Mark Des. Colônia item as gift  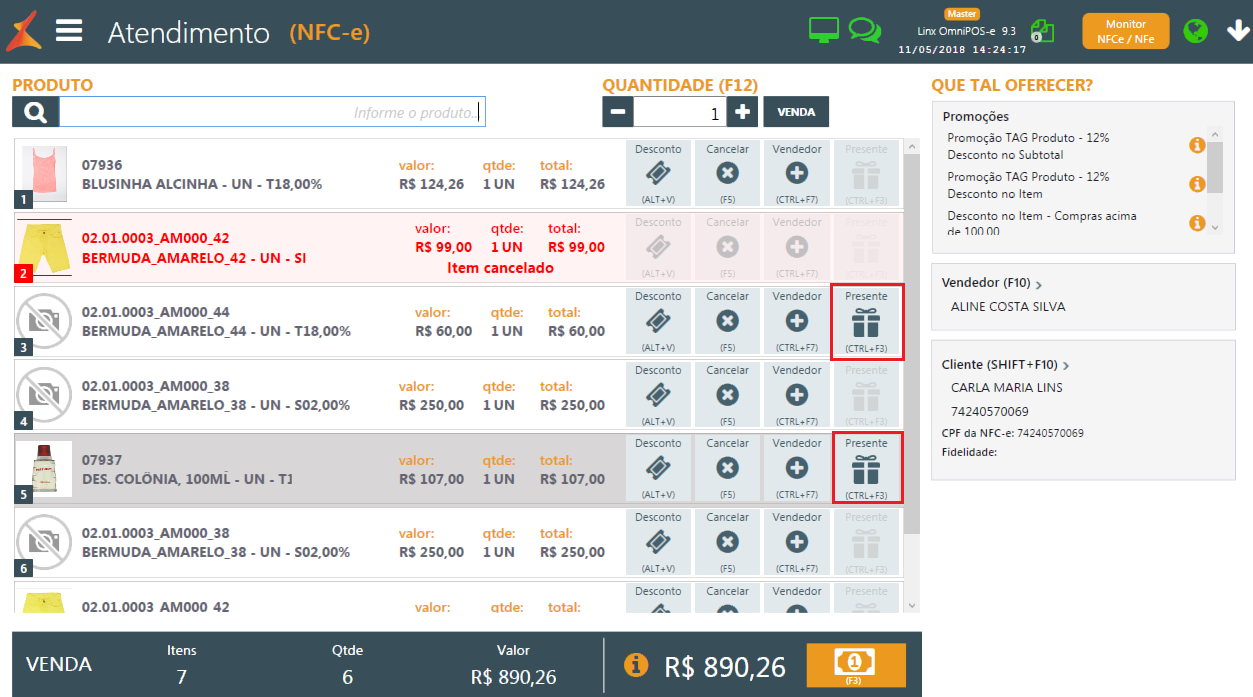866,468
